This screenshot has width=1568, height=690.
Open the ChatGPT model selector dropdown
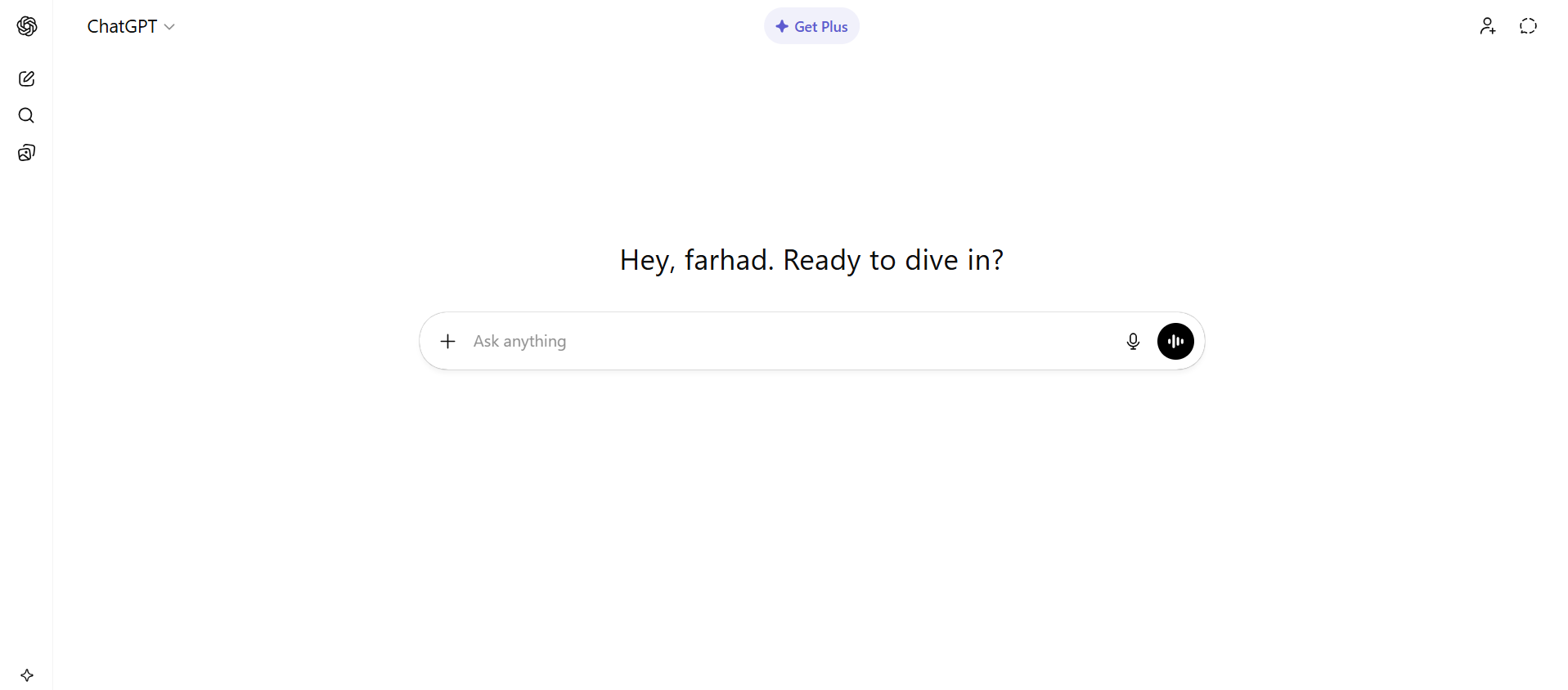coord(123,26)
